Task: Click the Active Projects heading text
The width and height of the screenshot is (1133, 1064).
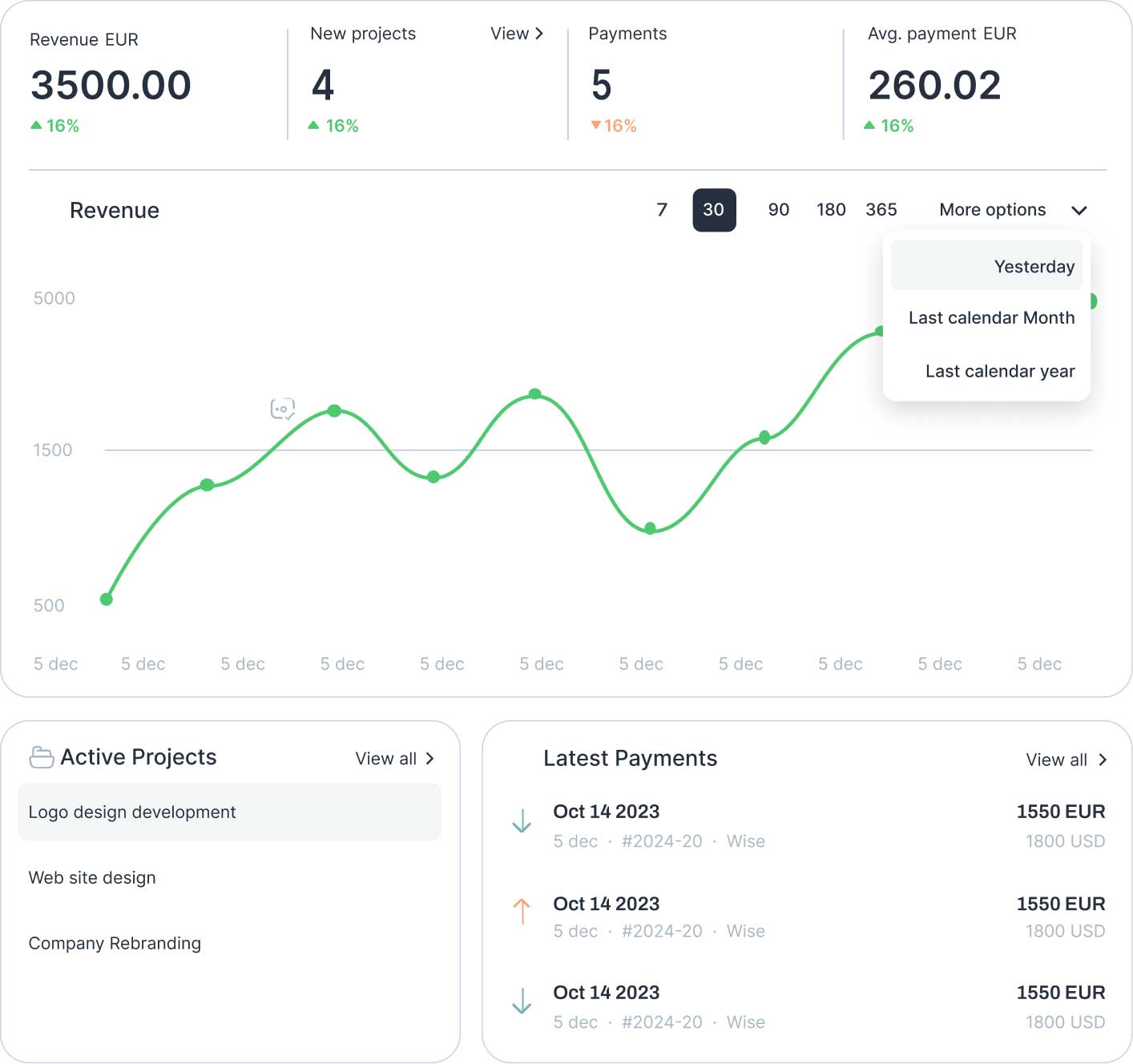Action: pyautogui.click(x=139, y=757)
